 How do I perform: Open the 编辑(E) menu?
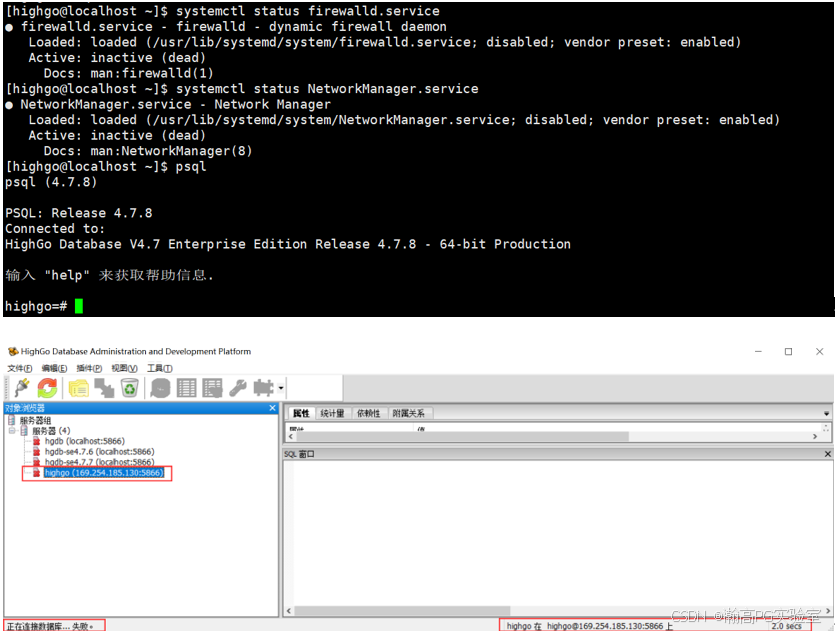[x=54, y=368]
